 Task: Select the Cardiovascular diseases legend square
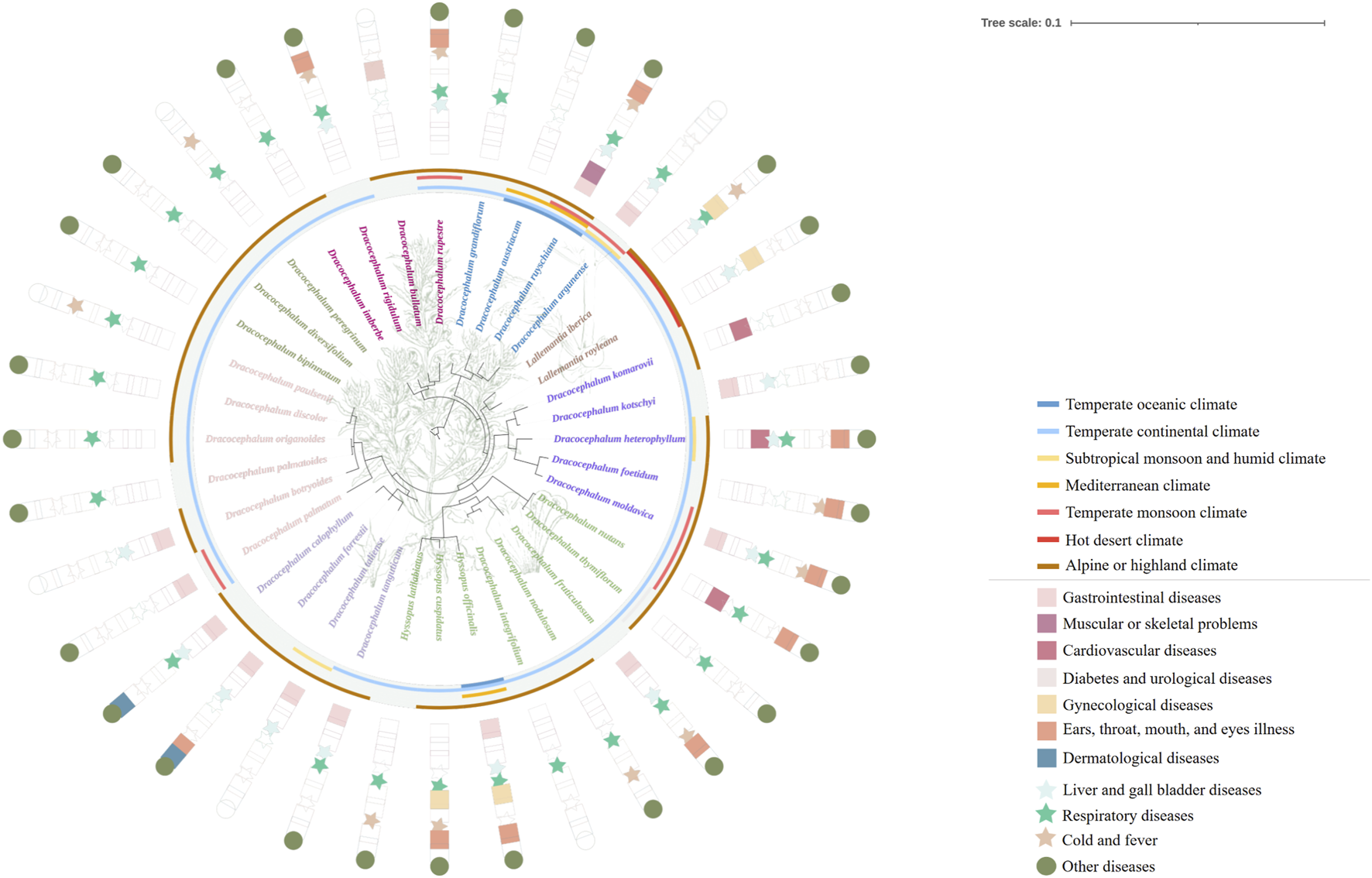pos(1047,650)
